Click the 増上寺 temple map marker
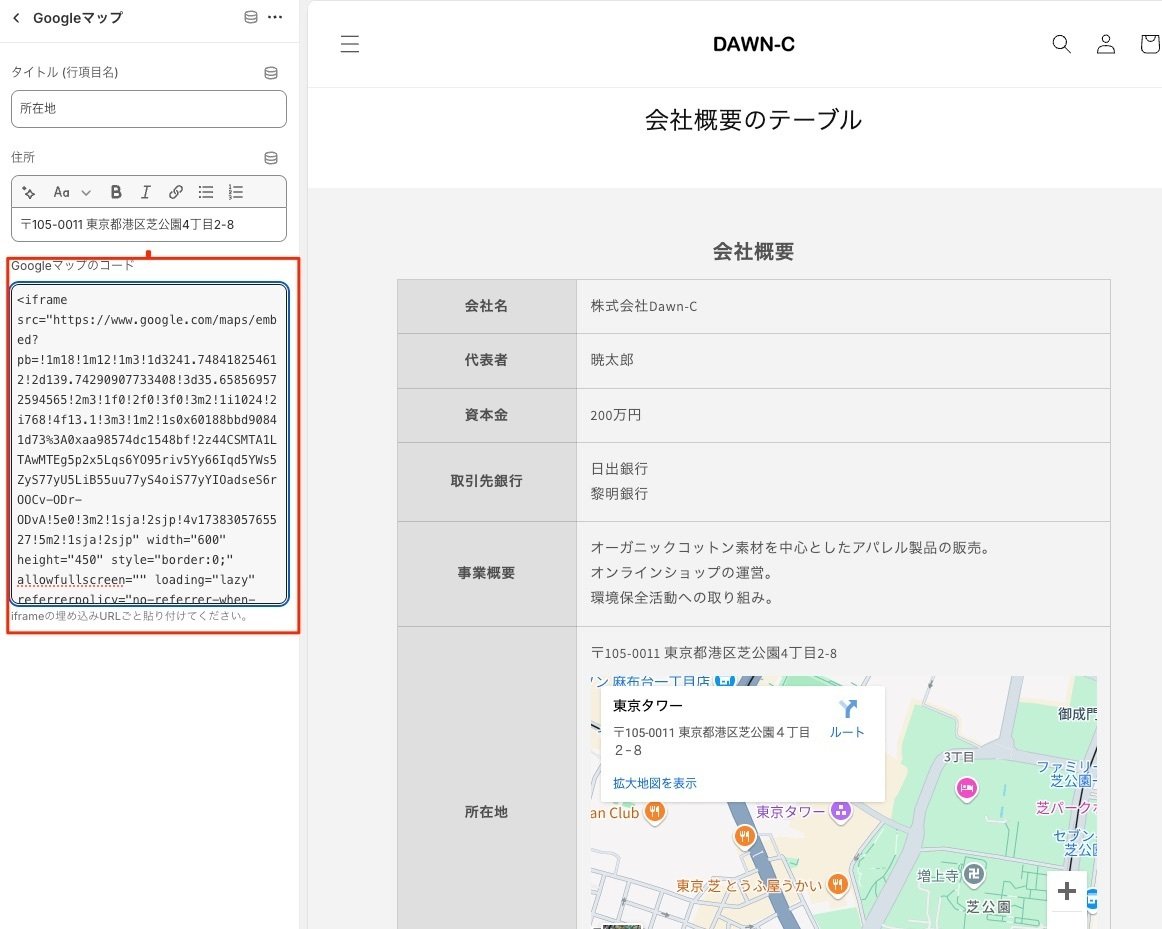The image size is (1162, 929). 974,875
